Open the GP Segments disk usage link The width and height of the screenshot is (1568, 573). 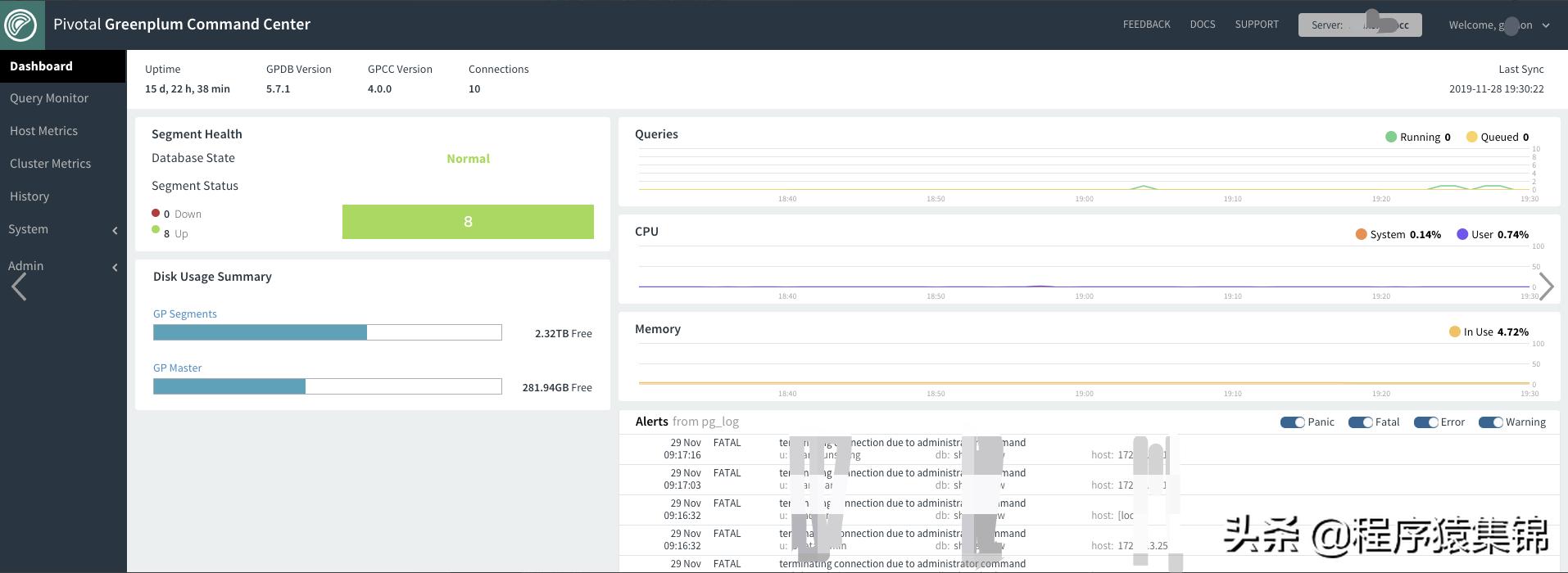coord(185,314)
